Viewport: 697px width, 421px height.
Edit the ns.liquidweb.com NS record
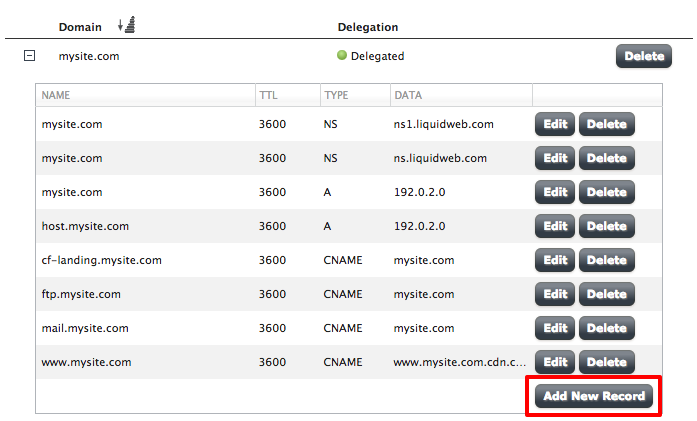pos(555,159)
